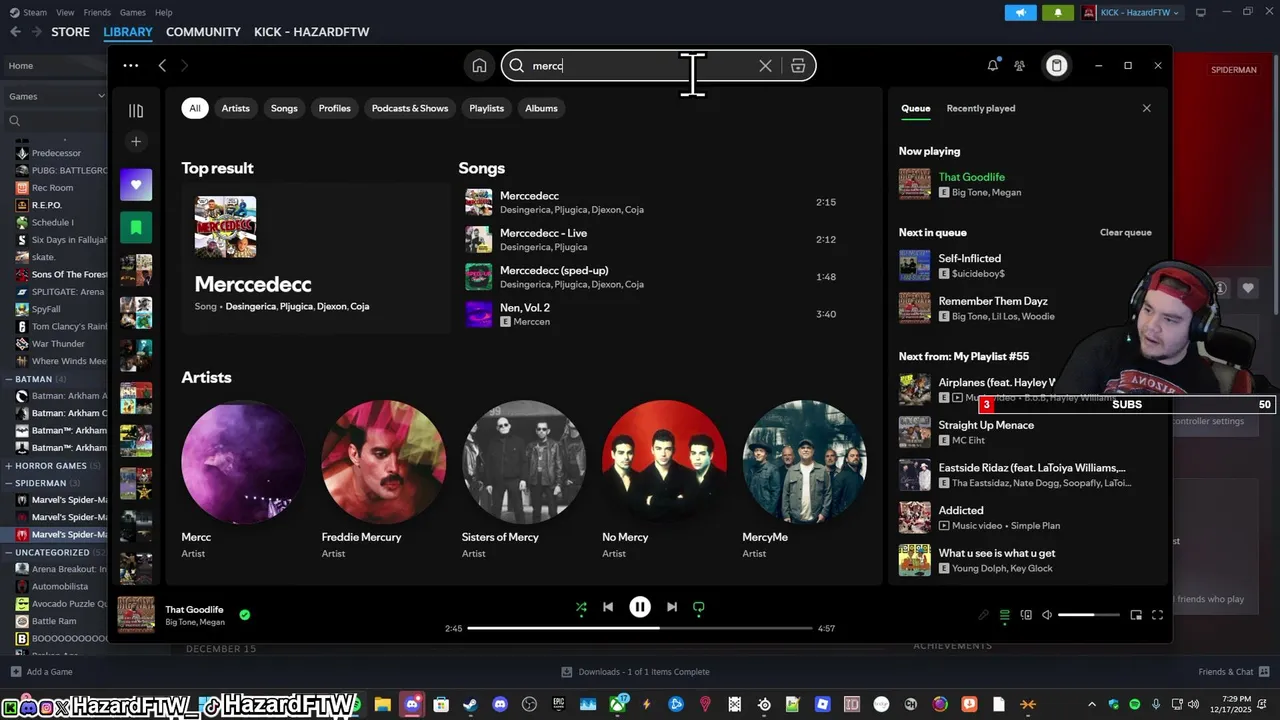Image resolution: width=1280 pixels, height=720 pixels.
Task: Select Self-Inflicted in the queue
Action: [x=1027, y=265]
